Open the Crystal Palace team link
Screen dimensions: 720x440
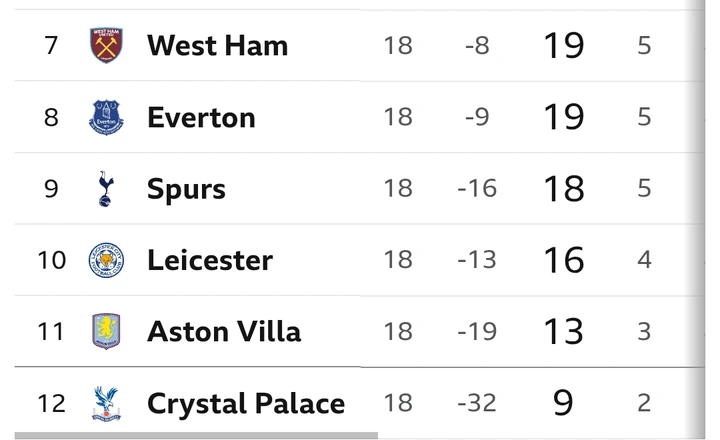pos(246,403)
